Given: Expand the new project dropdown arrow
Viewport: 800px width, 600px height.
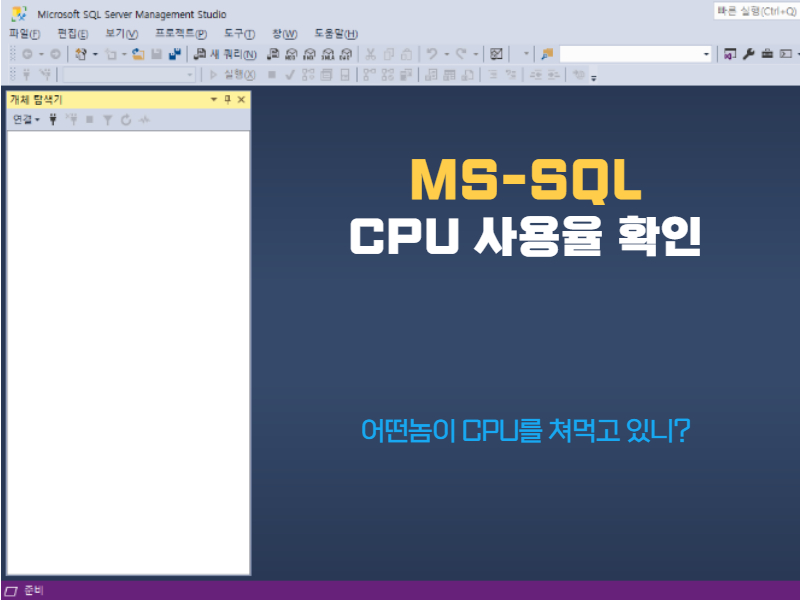Looking at the screenshot, I should (95, 54).
